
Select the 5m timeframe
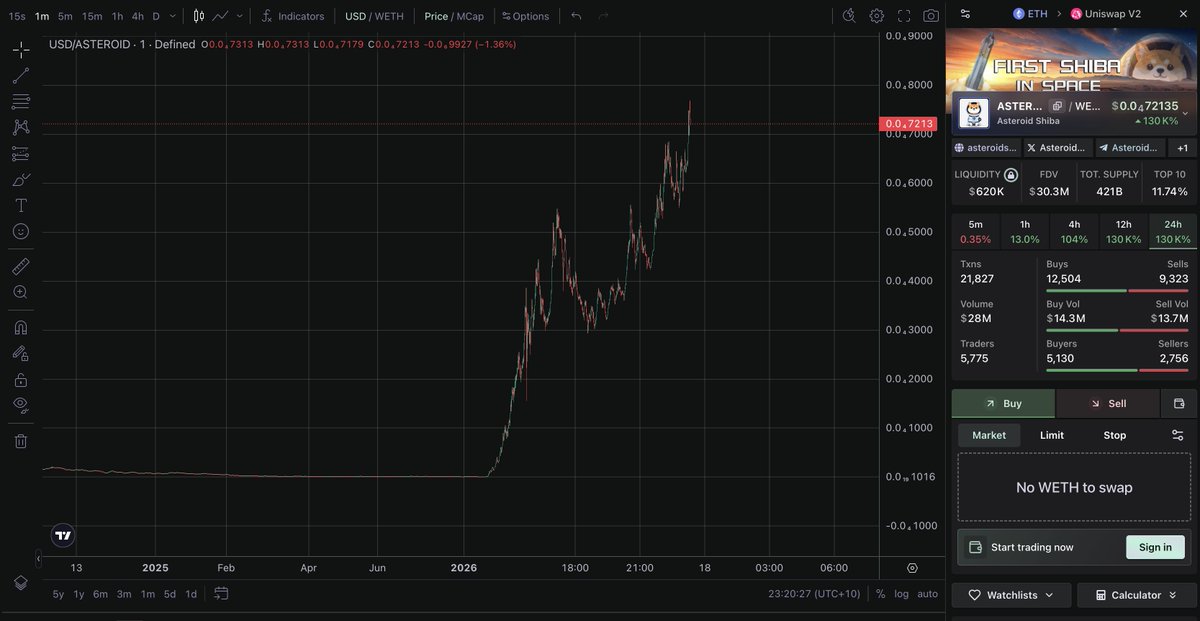(x=65, y=16)
